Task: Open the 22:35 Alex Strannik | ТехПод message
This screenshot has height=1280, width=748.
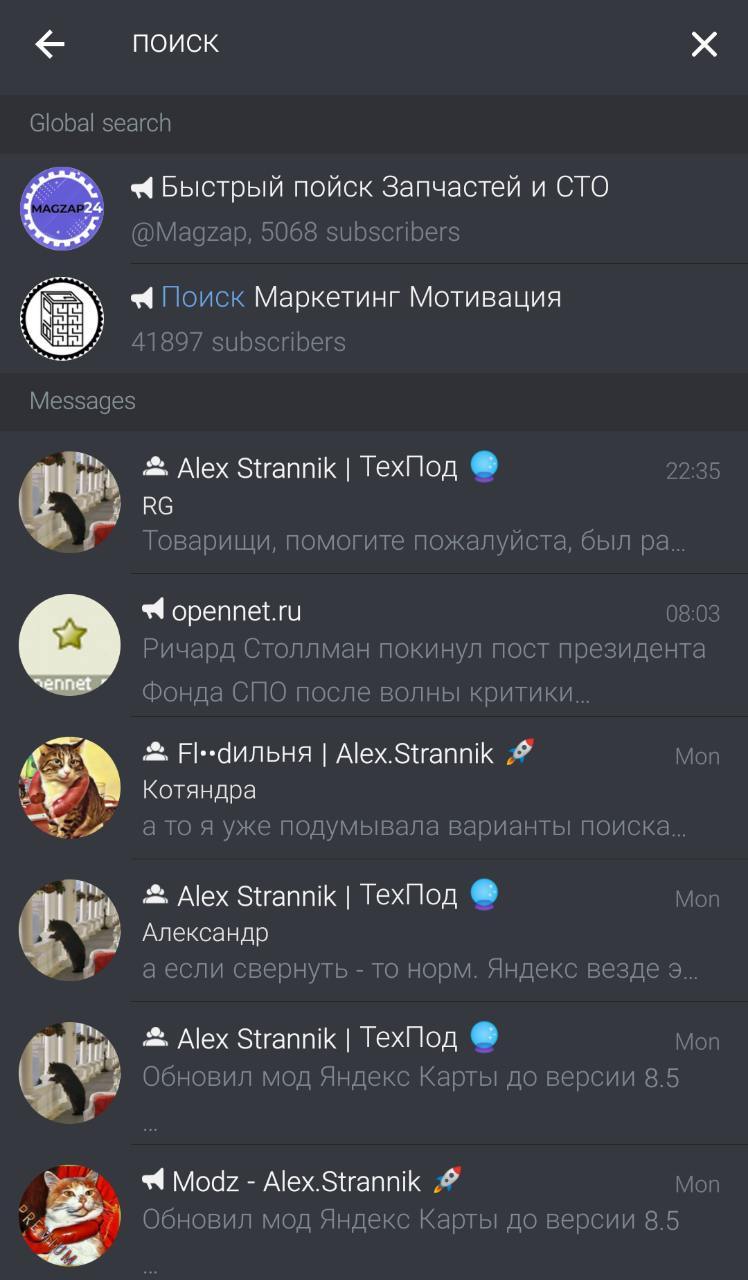Action: click(374, 502)
